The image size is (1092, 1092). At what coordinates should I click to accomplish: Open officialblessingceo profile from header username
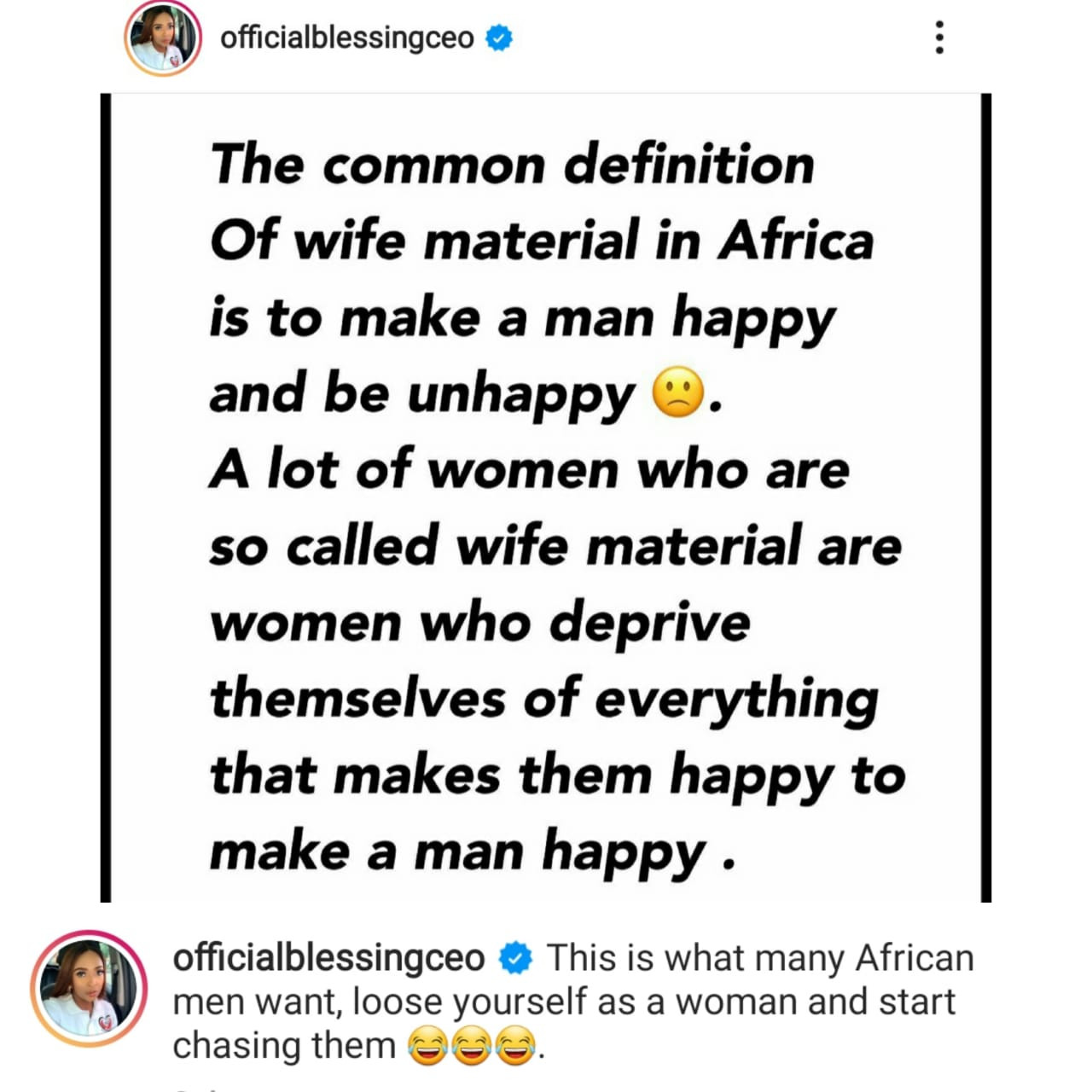[346, 38]
